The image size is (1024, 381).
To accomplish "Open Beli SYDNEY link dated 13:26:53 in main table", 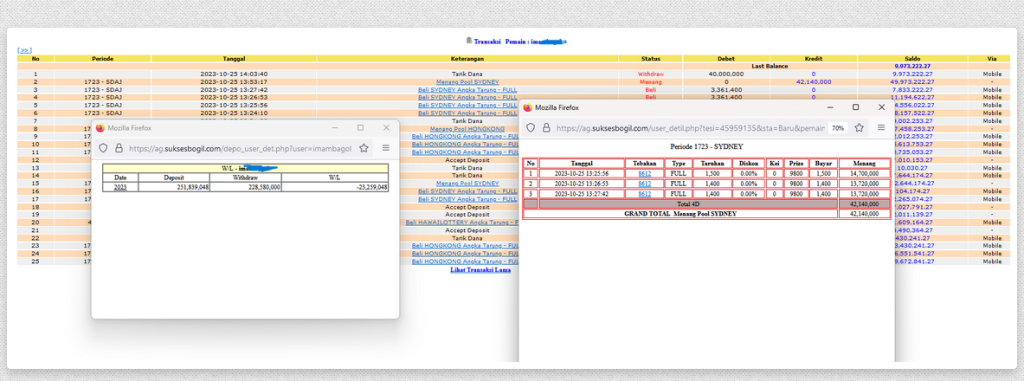I will point(468,97).
